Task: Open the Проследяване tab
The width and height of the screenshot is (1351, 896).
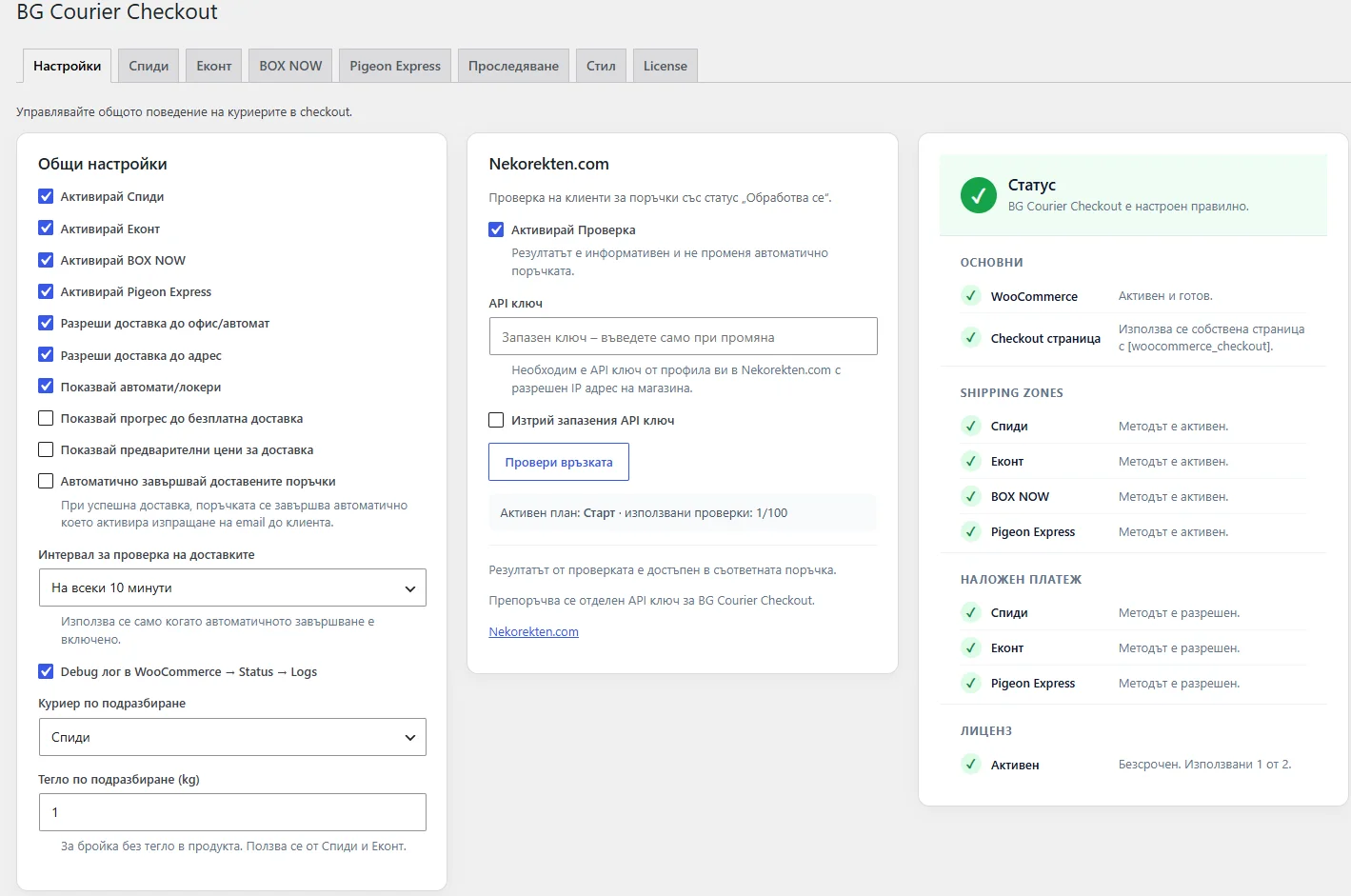Action: [513, 66]
